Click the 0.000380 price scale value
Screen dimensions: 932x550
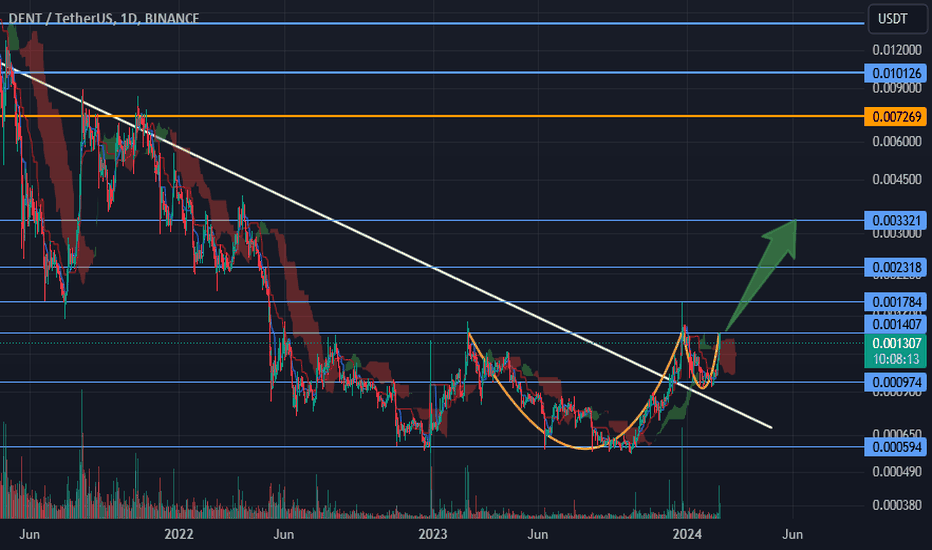(x=896, y=505)
